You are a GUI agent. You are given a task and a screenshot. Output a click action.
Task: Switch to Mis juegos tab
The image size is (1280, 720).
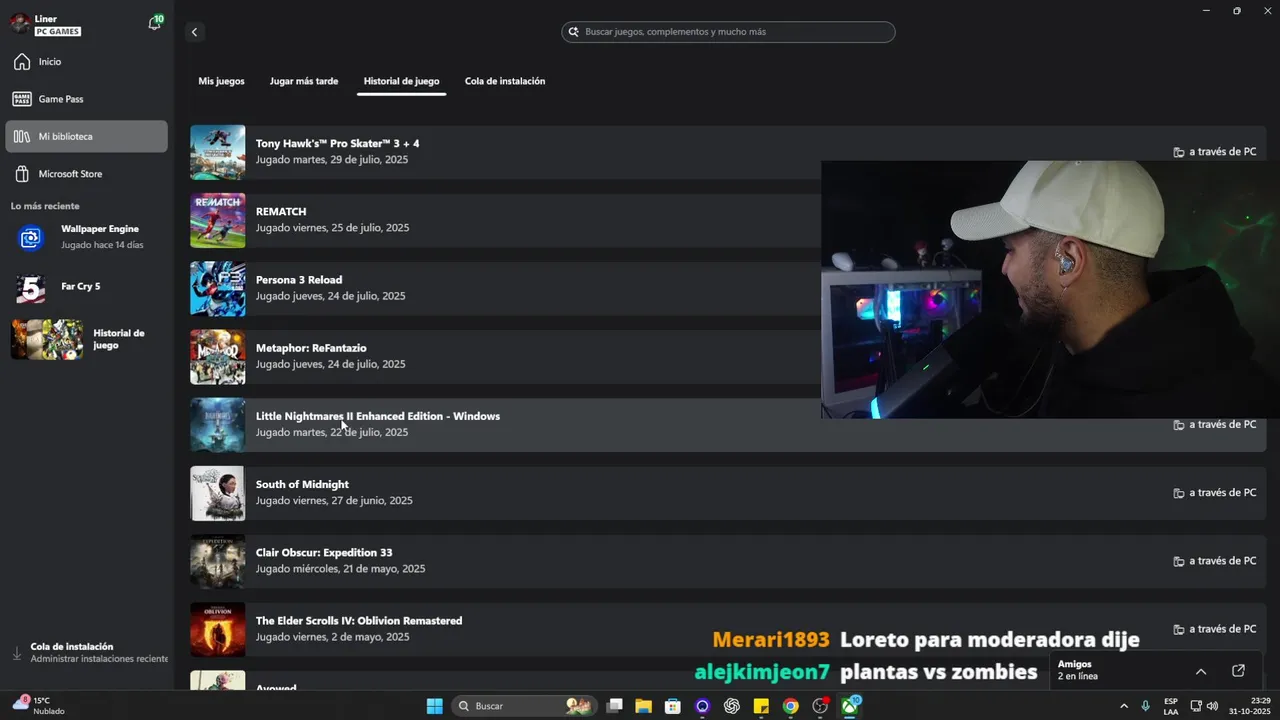(x=221, y=81)
